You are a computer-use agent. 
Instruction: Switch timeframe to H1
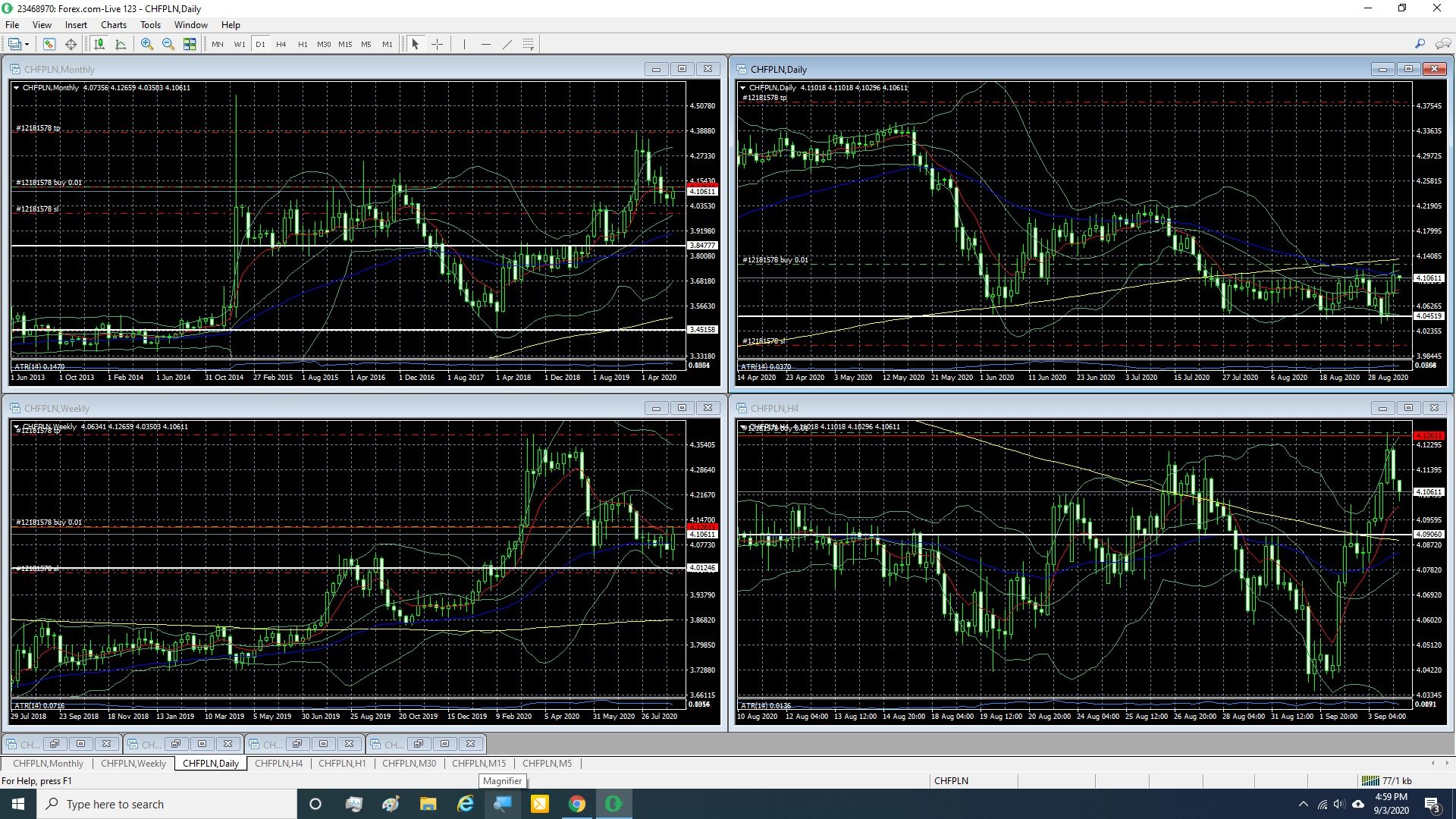(303, 44)
